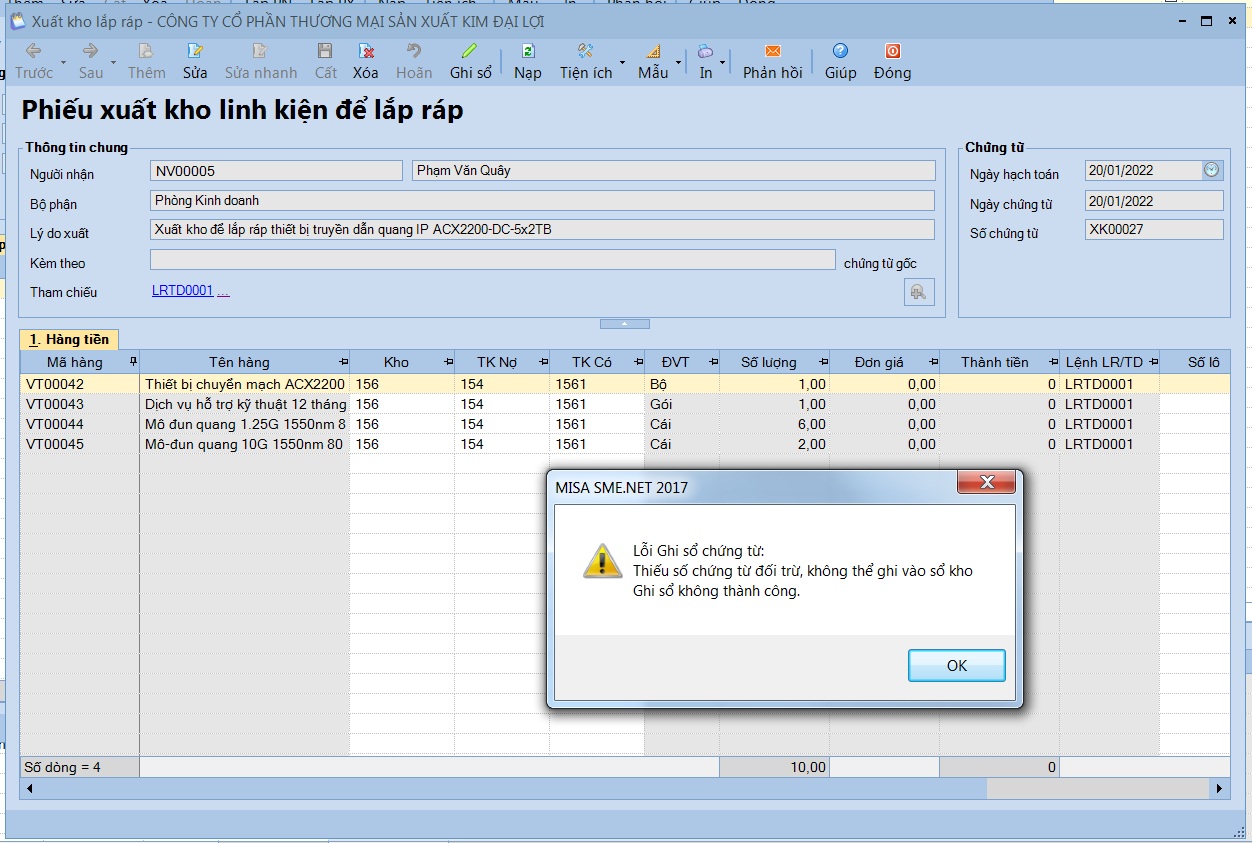Screen dimensions: 1252x843
Task: Click the Hoãn (undo) toolbar icon
Action: pyautogui.click(x=413, y=51)
